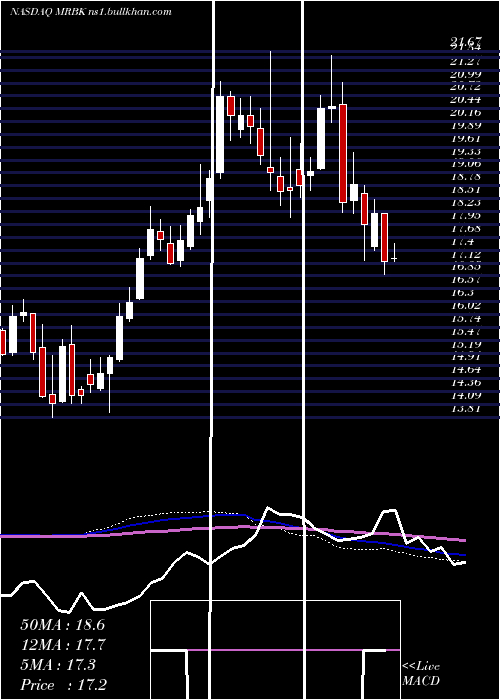This screenshot has height=700, width=500.
Task: Click the 18.51 price axis label
Action: pos(466,189)
